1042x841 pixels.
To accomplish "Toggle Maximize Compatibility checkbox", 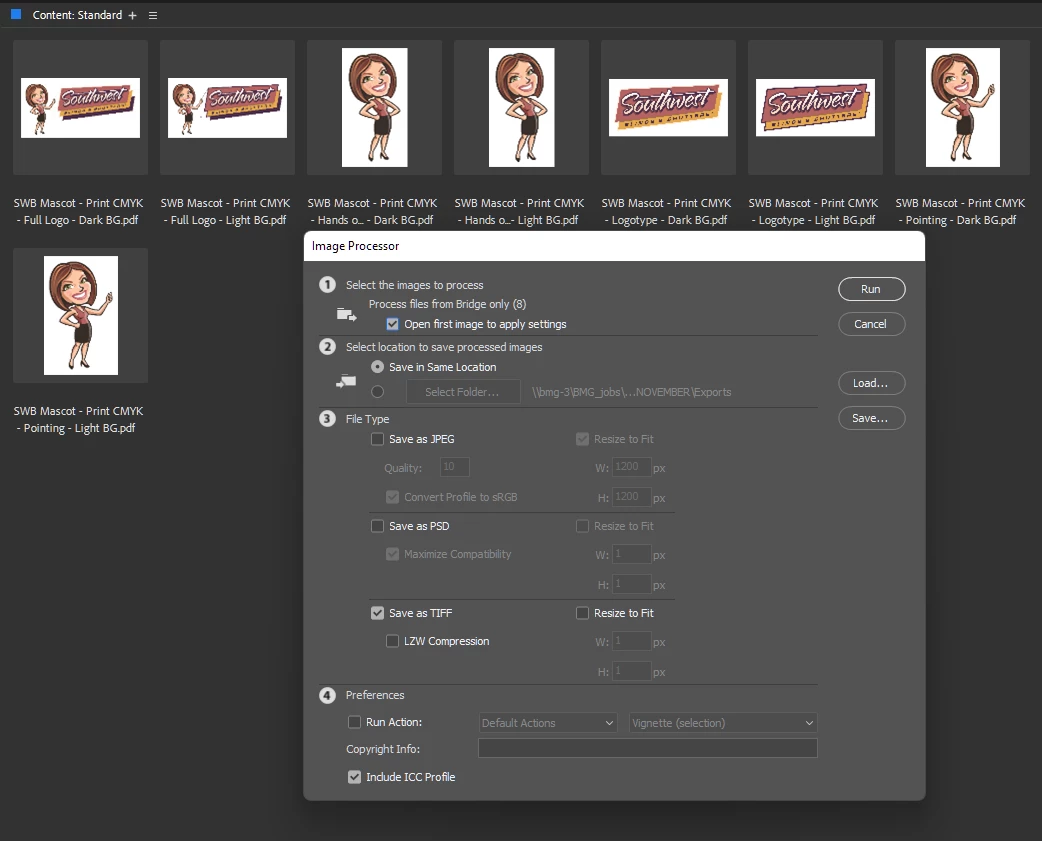I will pyautogui.click(x=393, y=554).
